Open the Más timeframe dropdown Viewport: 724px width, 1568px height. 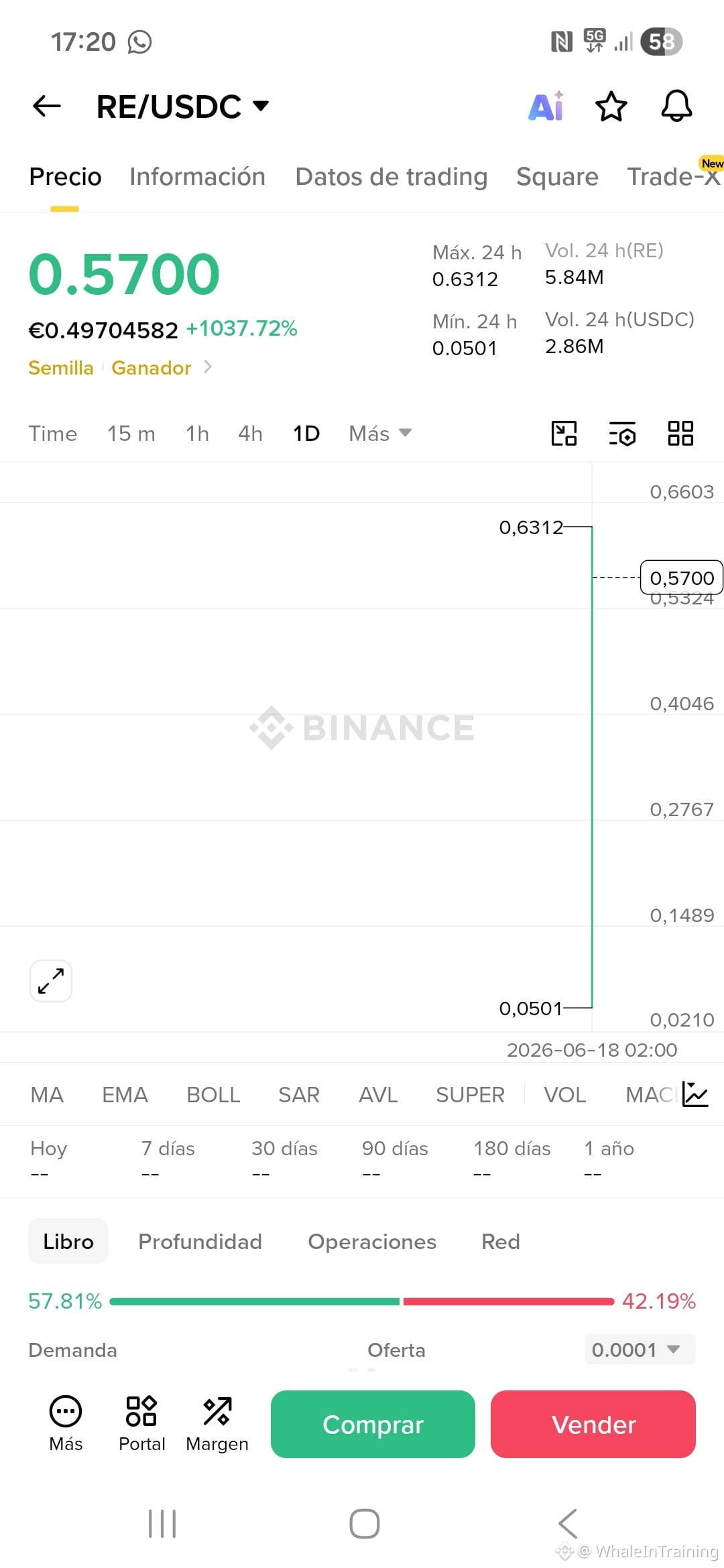point(380,434)
